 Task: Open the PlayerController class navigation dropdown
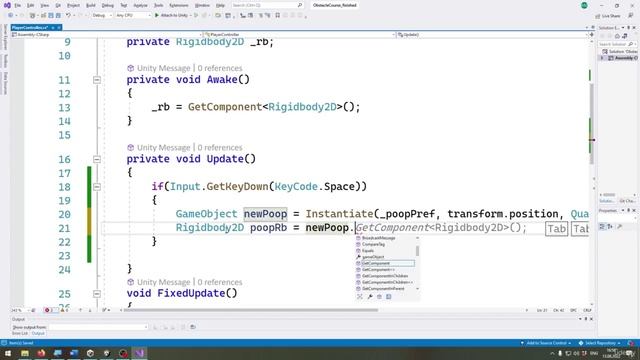coord(300,35)
